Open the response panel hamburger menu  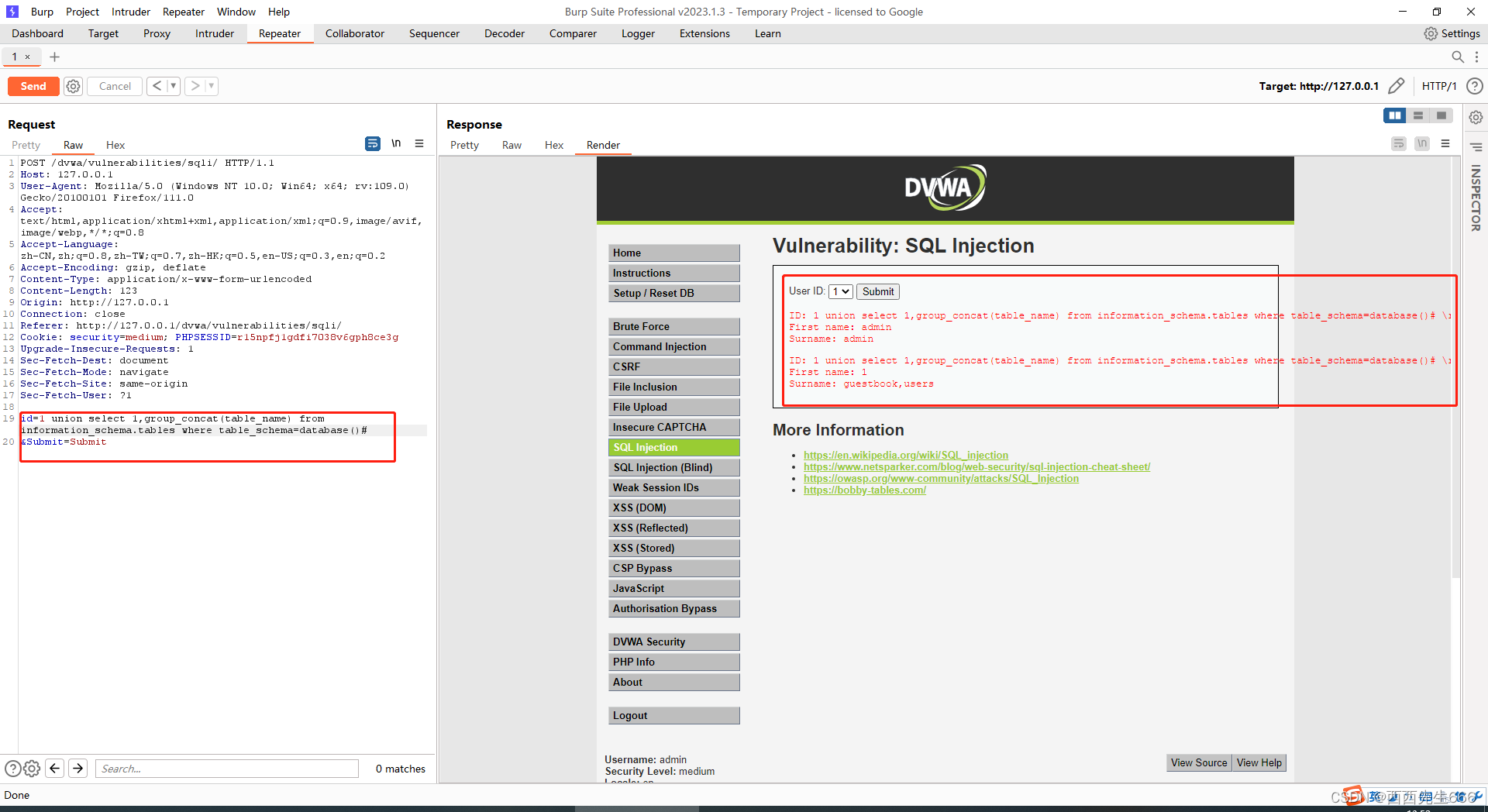click(1445, 143)
